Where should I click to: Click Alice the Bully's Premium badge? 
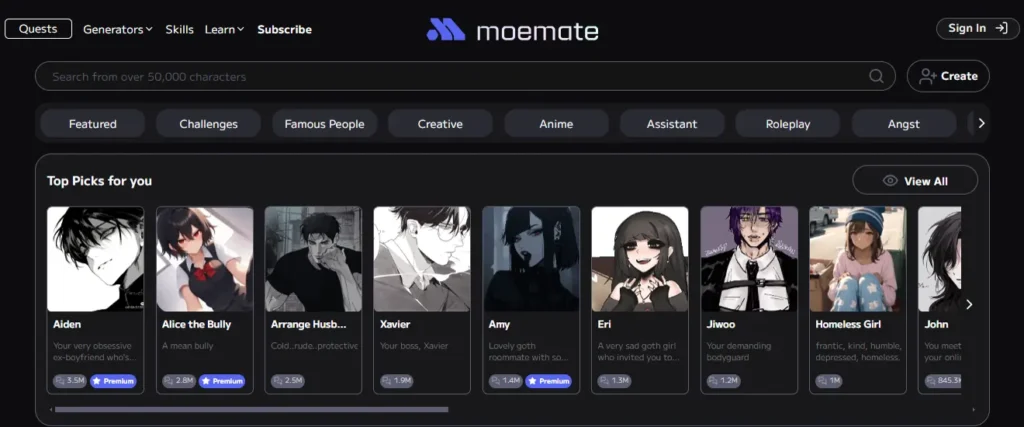pos(222,381)
